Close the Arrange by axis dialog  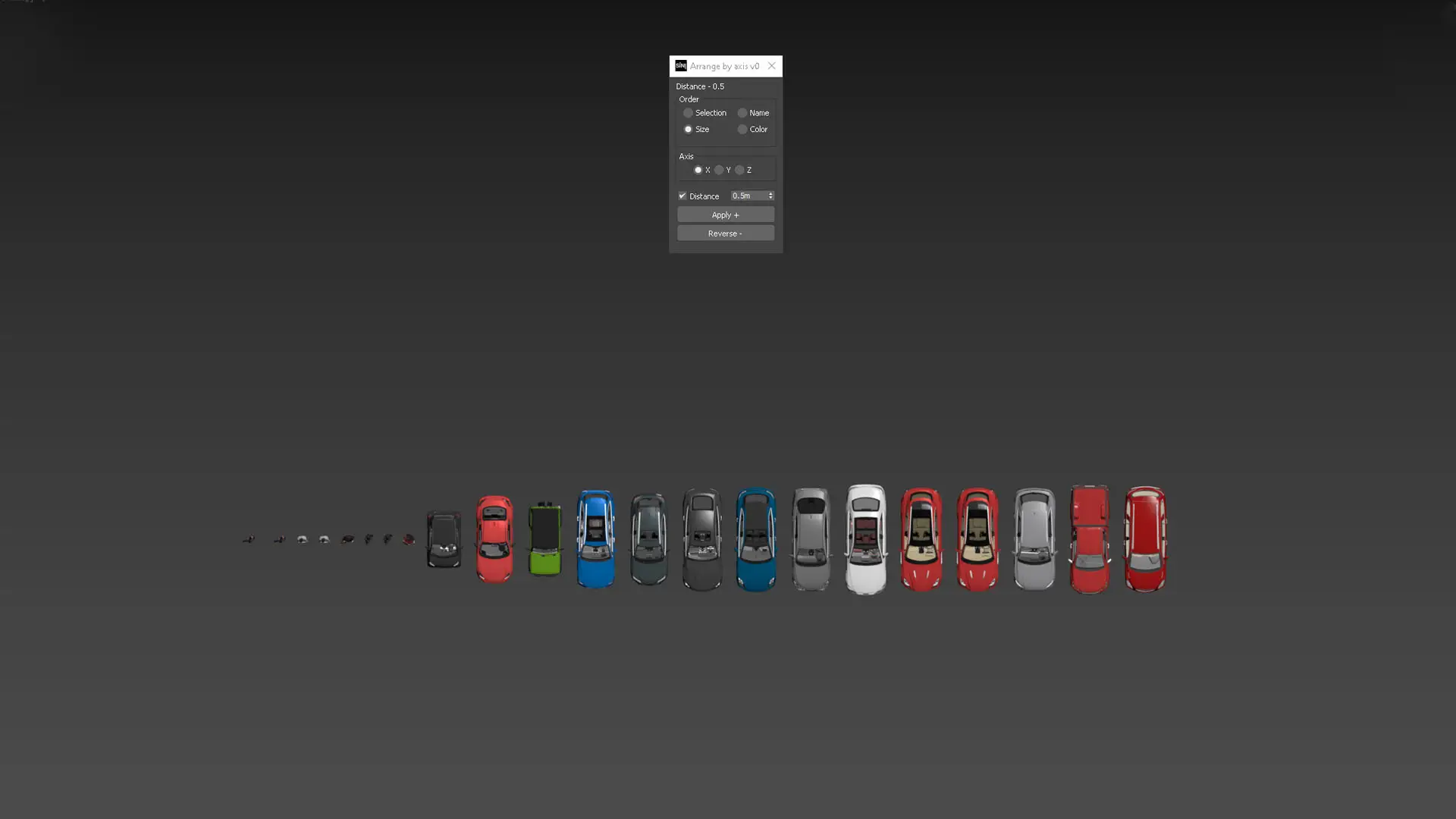click(x=772, y=66)
